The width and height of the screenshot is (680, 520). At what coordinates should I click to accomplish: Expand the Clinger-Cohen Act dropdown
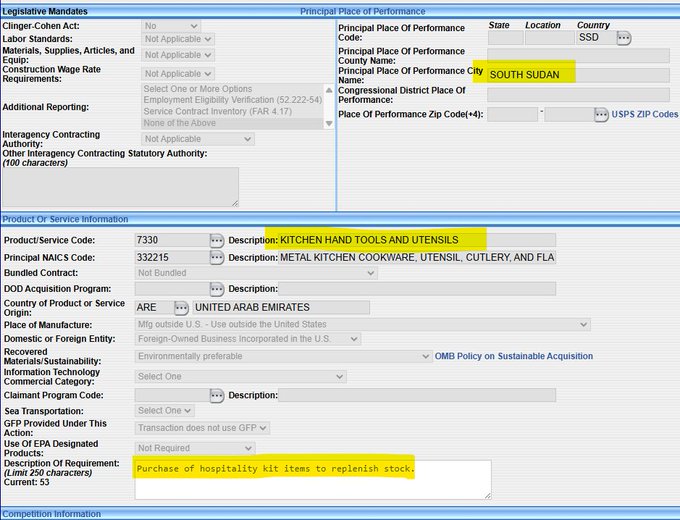coord(171,25)
